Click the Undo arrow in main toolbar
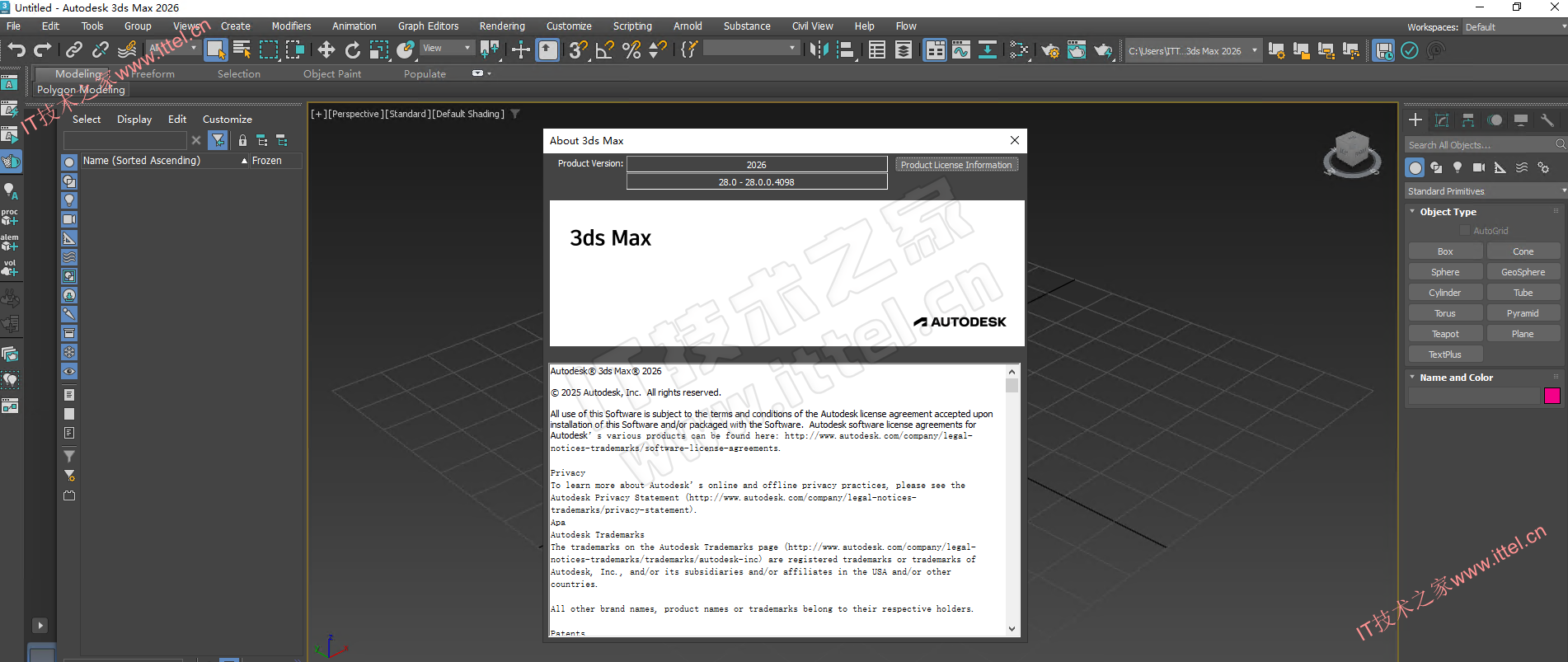This screenshot has height=662, width=1568. [x=16, y=50]
